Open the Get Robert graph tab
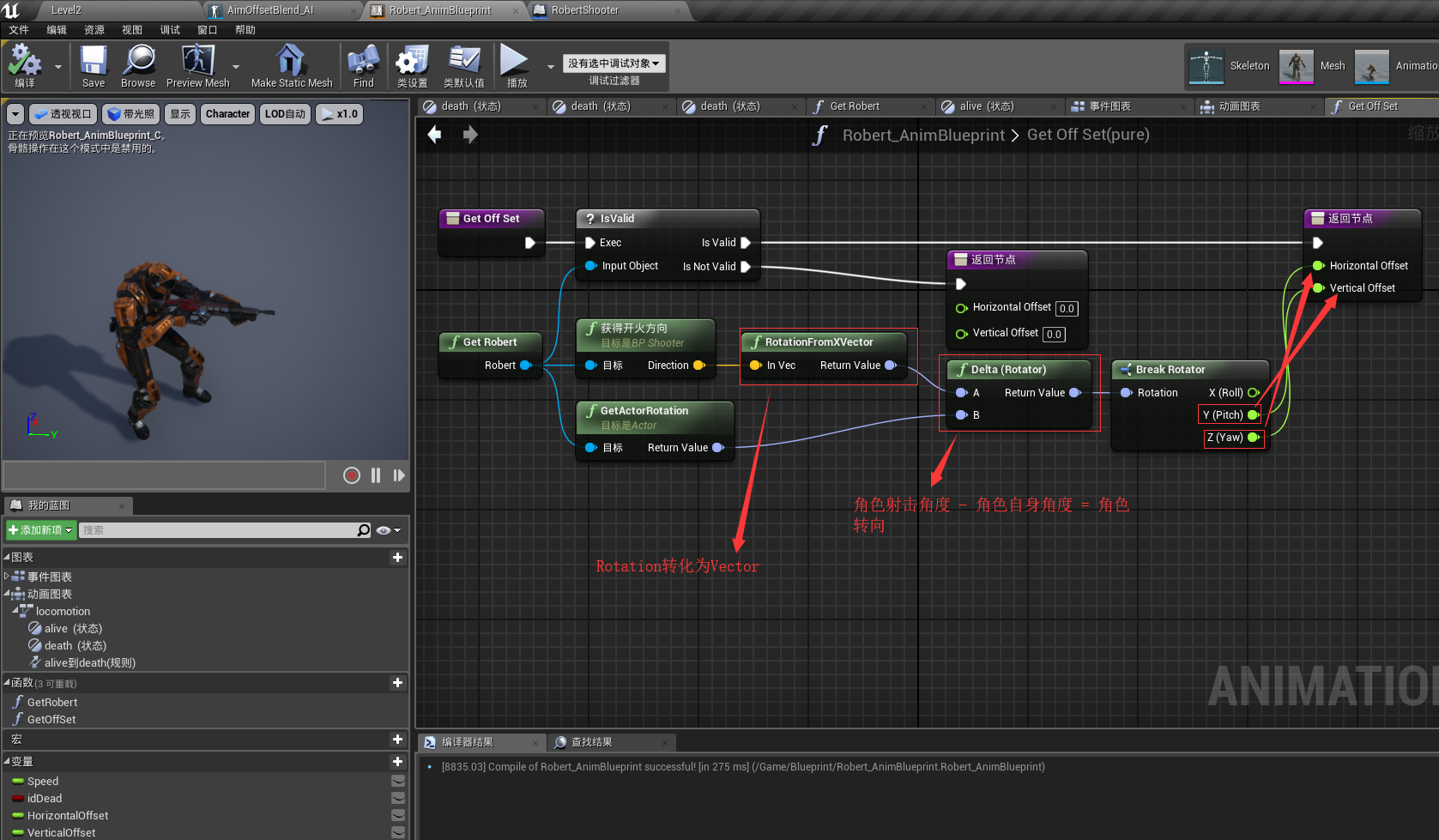This screenshot has height=840, width=1439. pos(855,106)
